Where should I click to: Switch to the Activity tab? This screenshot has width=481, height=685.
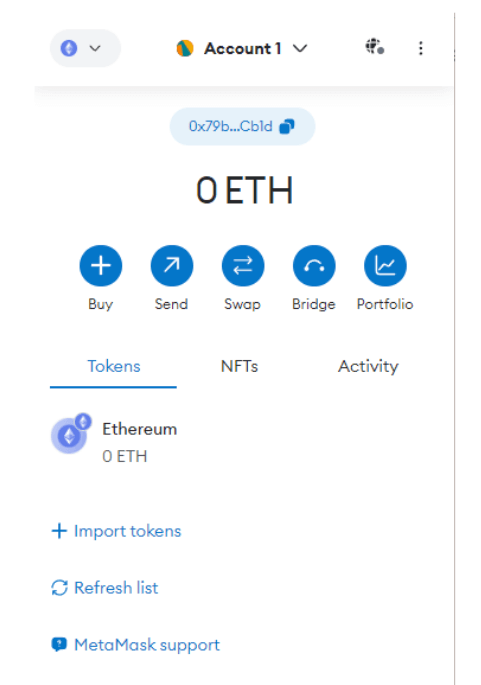point(368,366)
